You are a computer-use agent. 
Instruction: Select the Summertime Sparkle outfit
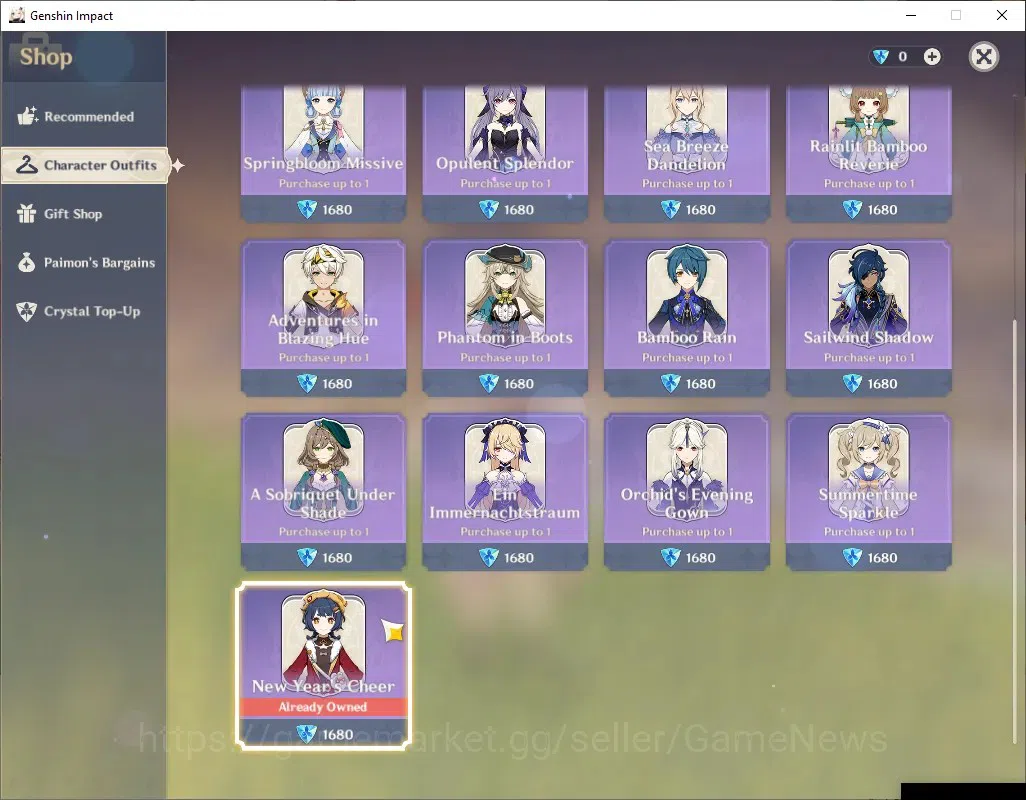click(868, 492)
